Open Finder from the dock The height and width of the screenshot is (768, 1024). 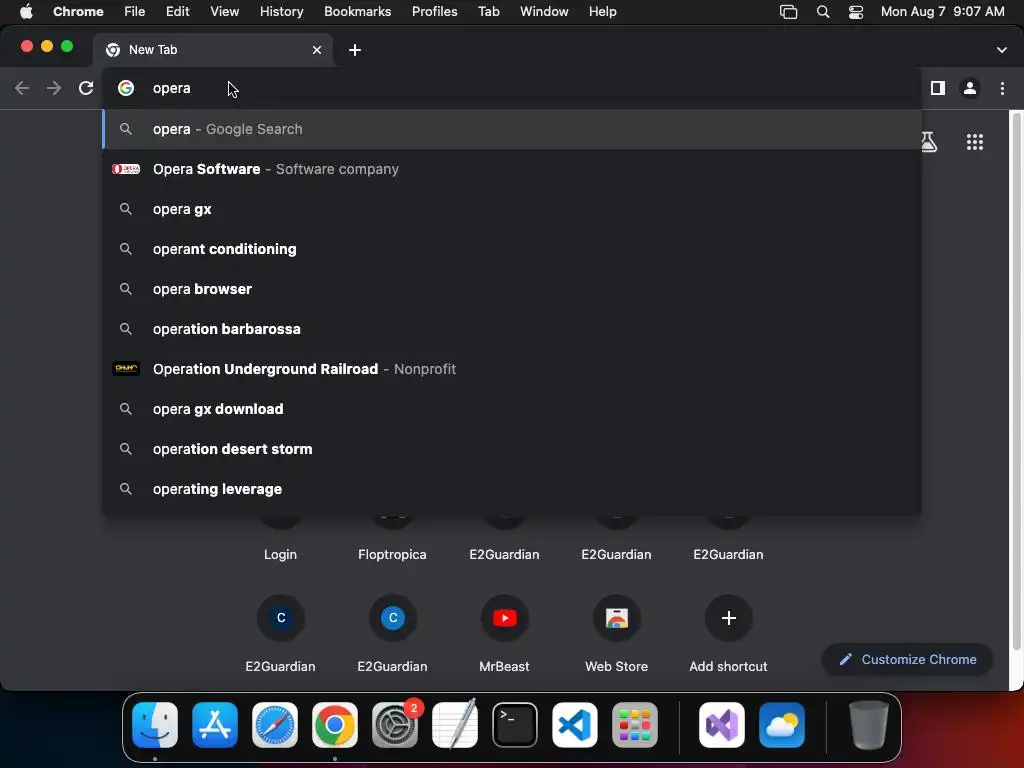pos(155,725)
